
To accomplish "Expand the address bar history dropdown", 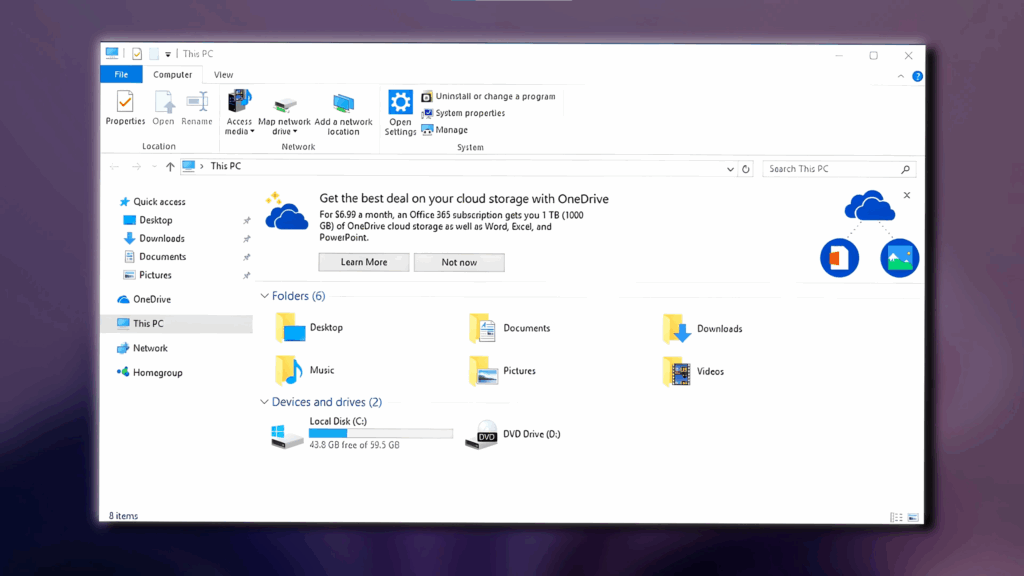I will (730, 169).
